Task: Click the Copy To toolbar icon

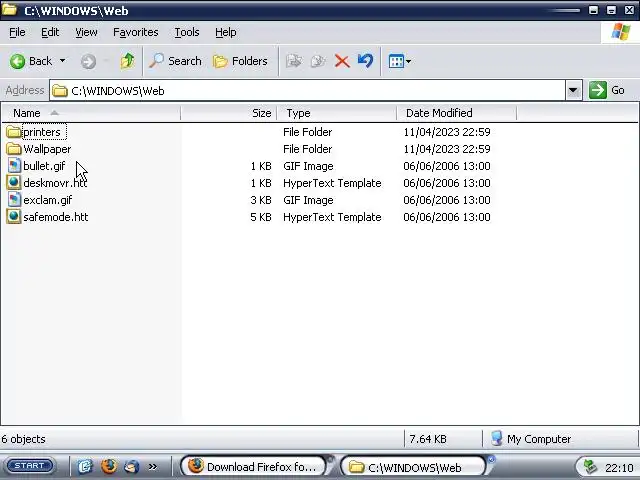Action: click(x=318, y=61)
